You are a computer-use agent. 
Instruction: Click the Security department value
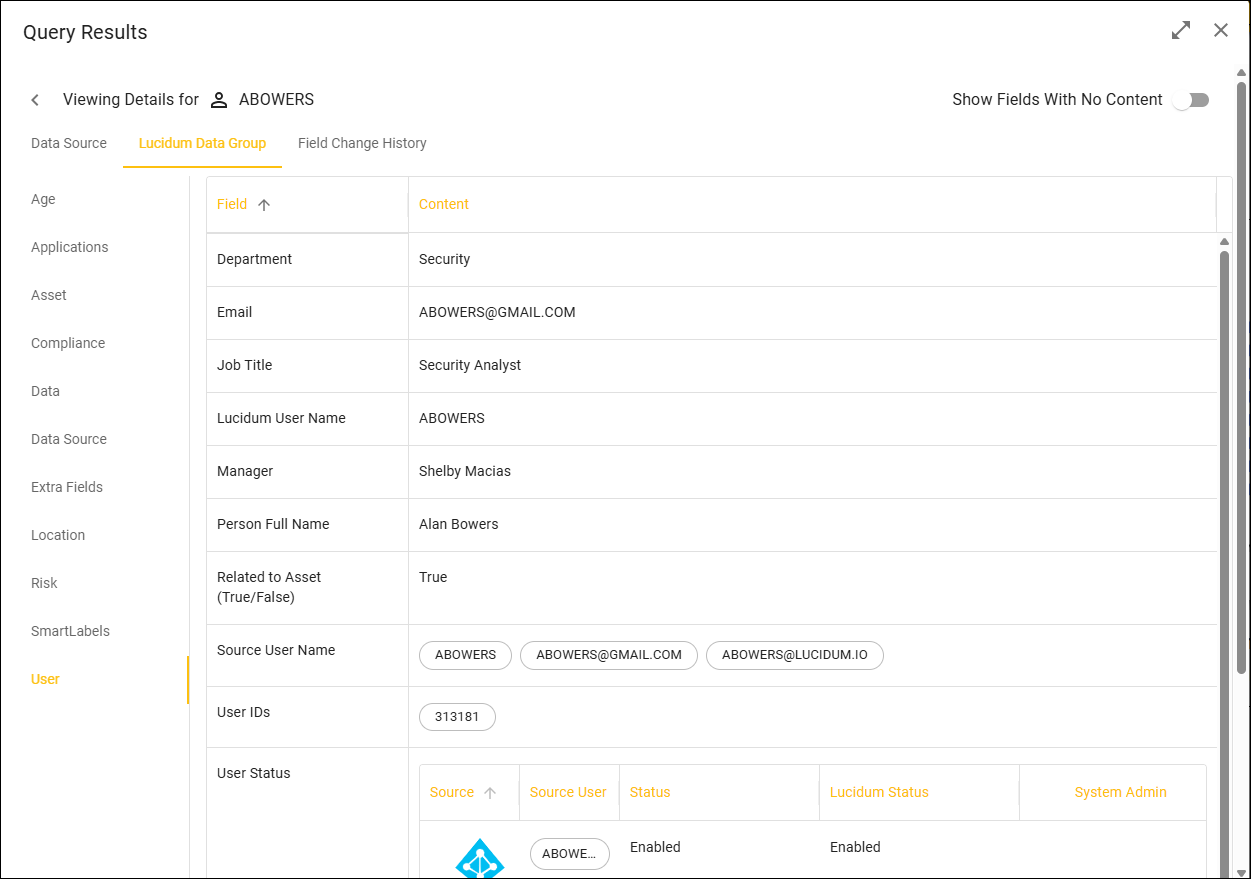tap(444, 259)
